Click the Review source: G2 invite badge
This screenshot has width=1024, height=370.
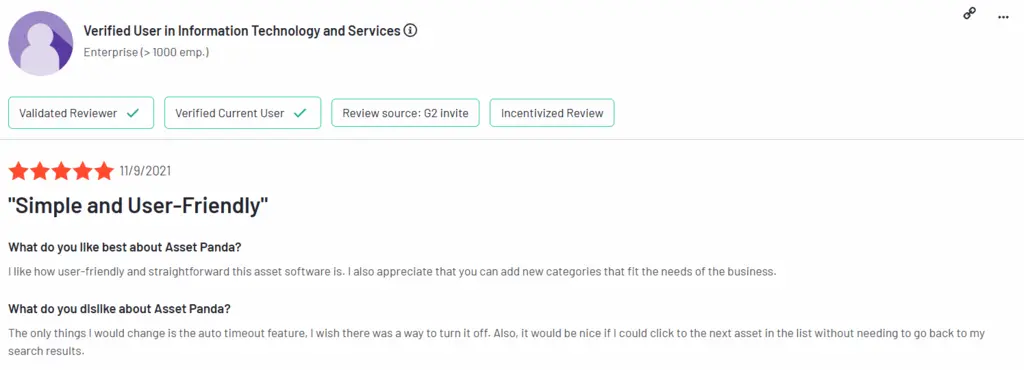click(x=406, y=113)
